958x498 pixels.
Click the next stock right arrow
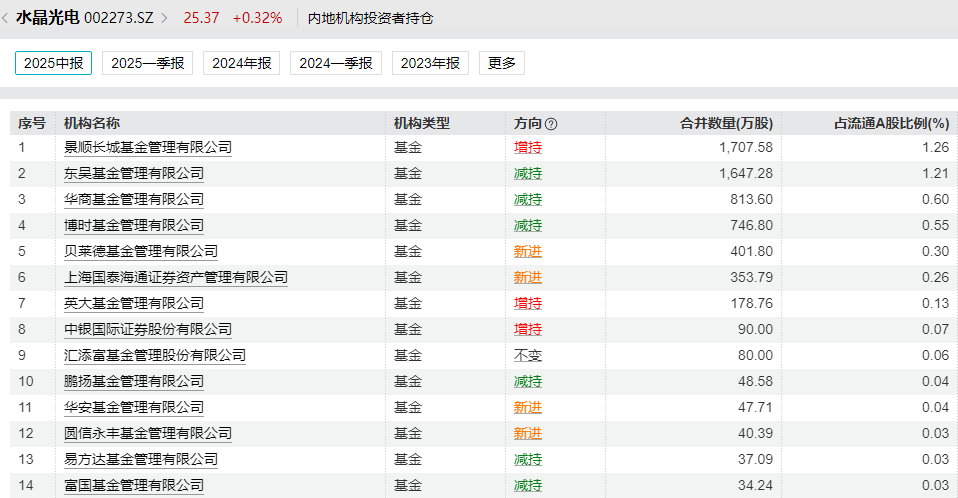(165, 18)
